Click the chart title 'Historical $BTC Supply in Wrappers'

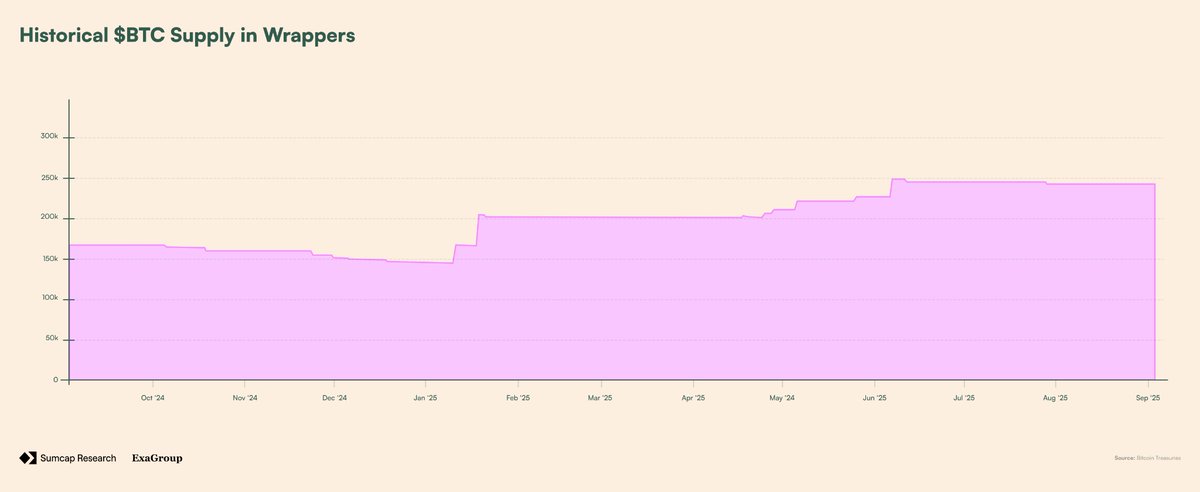[188, 35]
